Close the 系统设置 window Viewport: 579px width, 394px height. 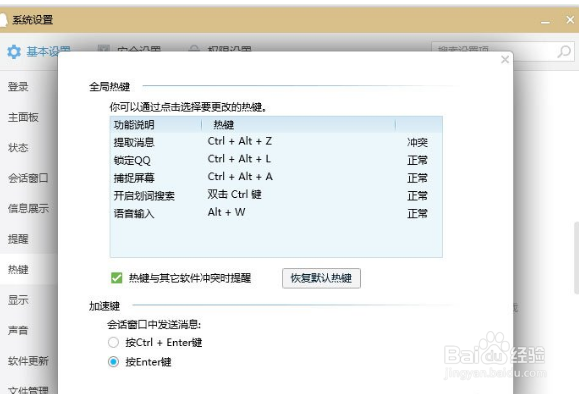[570, 20]
